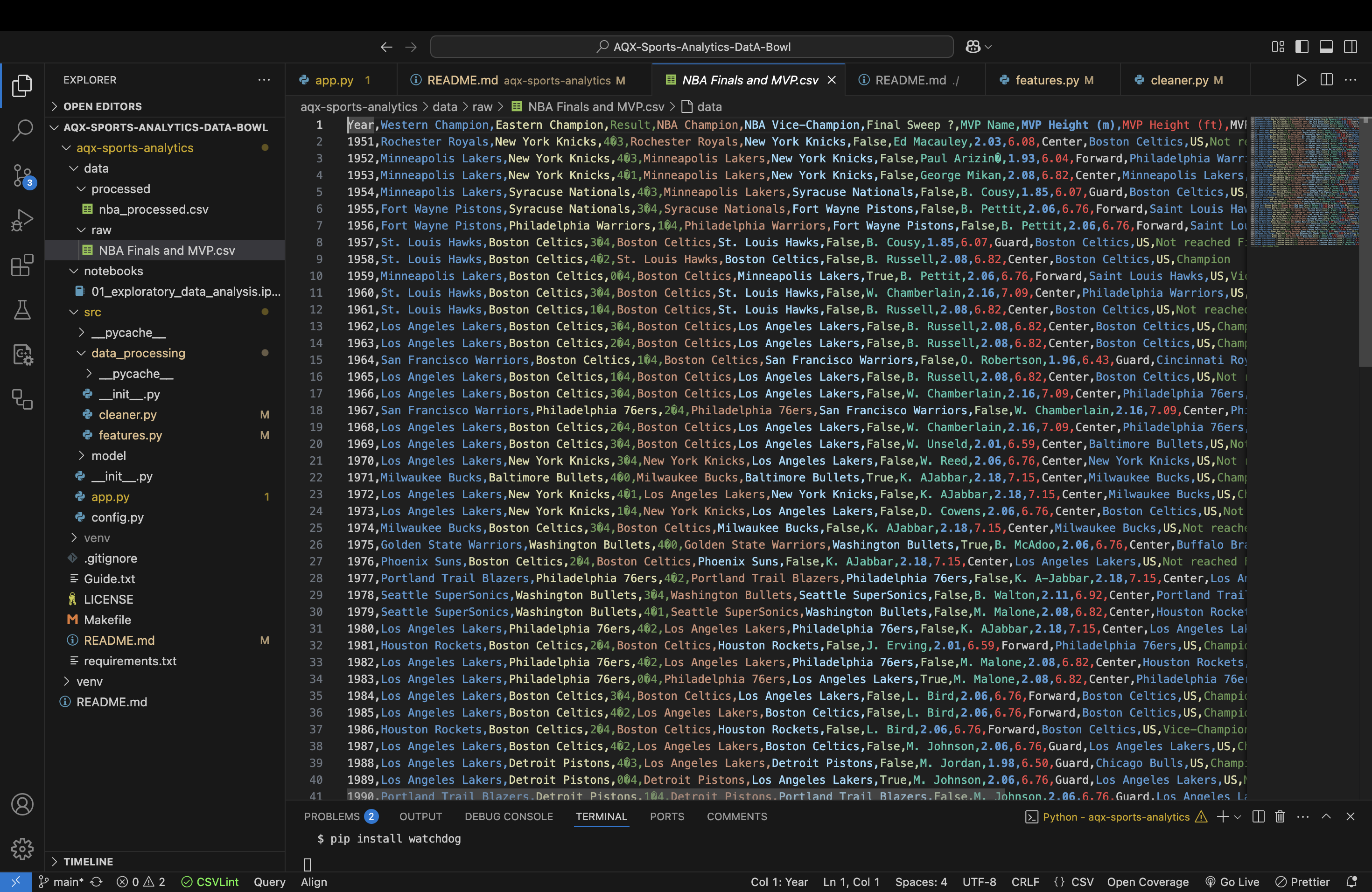Open Run and Debug view
The width and height of the screenshot is (1372, 892).
22,220
